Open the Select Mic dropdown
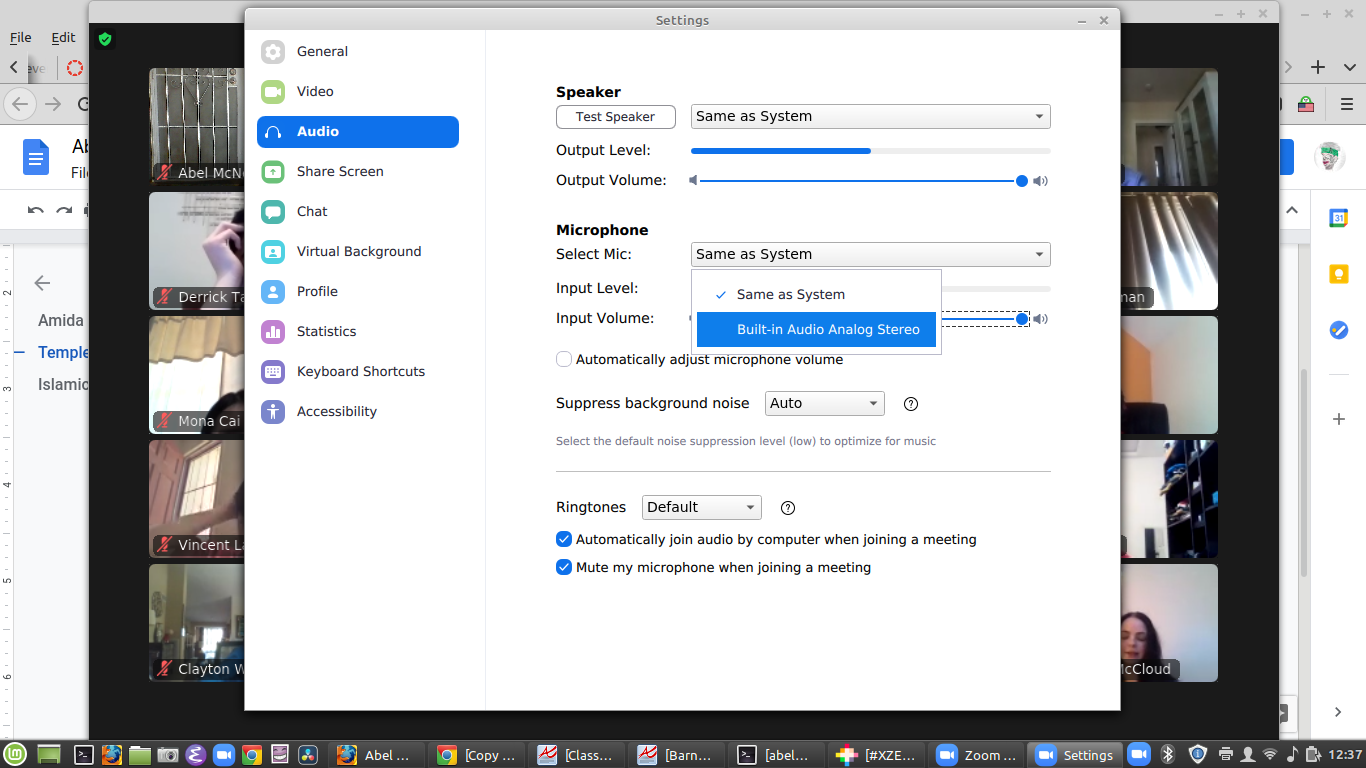Image resolution: width=1366 pixels, height=768 pixels. tap(871, 255)
